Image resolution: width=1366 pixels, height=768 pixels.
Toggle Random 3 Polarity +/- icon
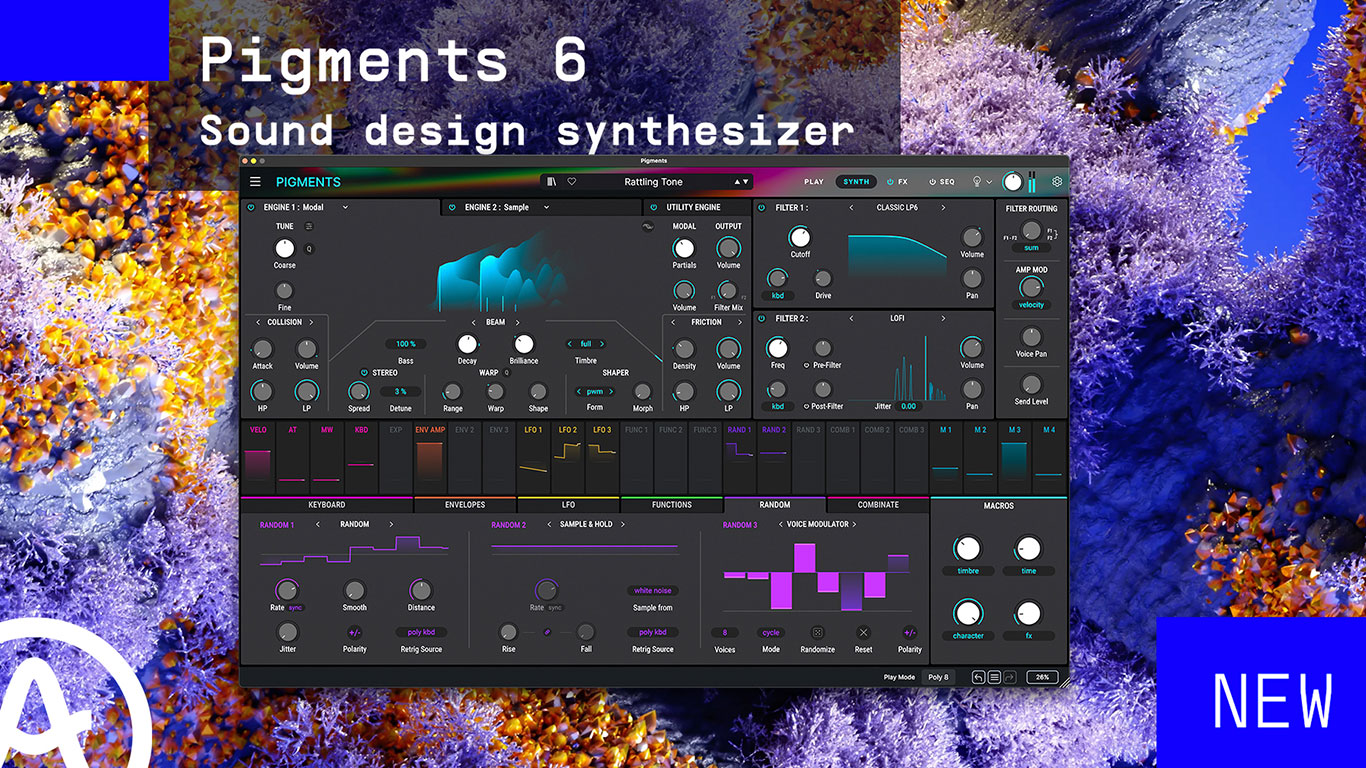coord(909,632)
